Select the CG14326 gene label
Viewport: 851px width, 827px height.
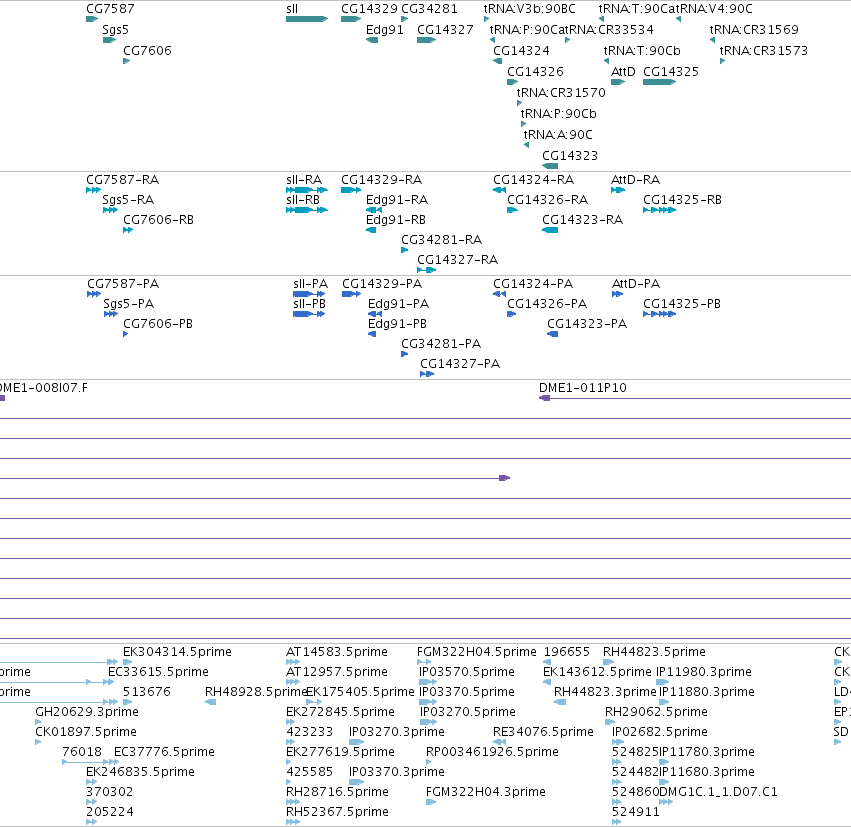coord(535,72)
